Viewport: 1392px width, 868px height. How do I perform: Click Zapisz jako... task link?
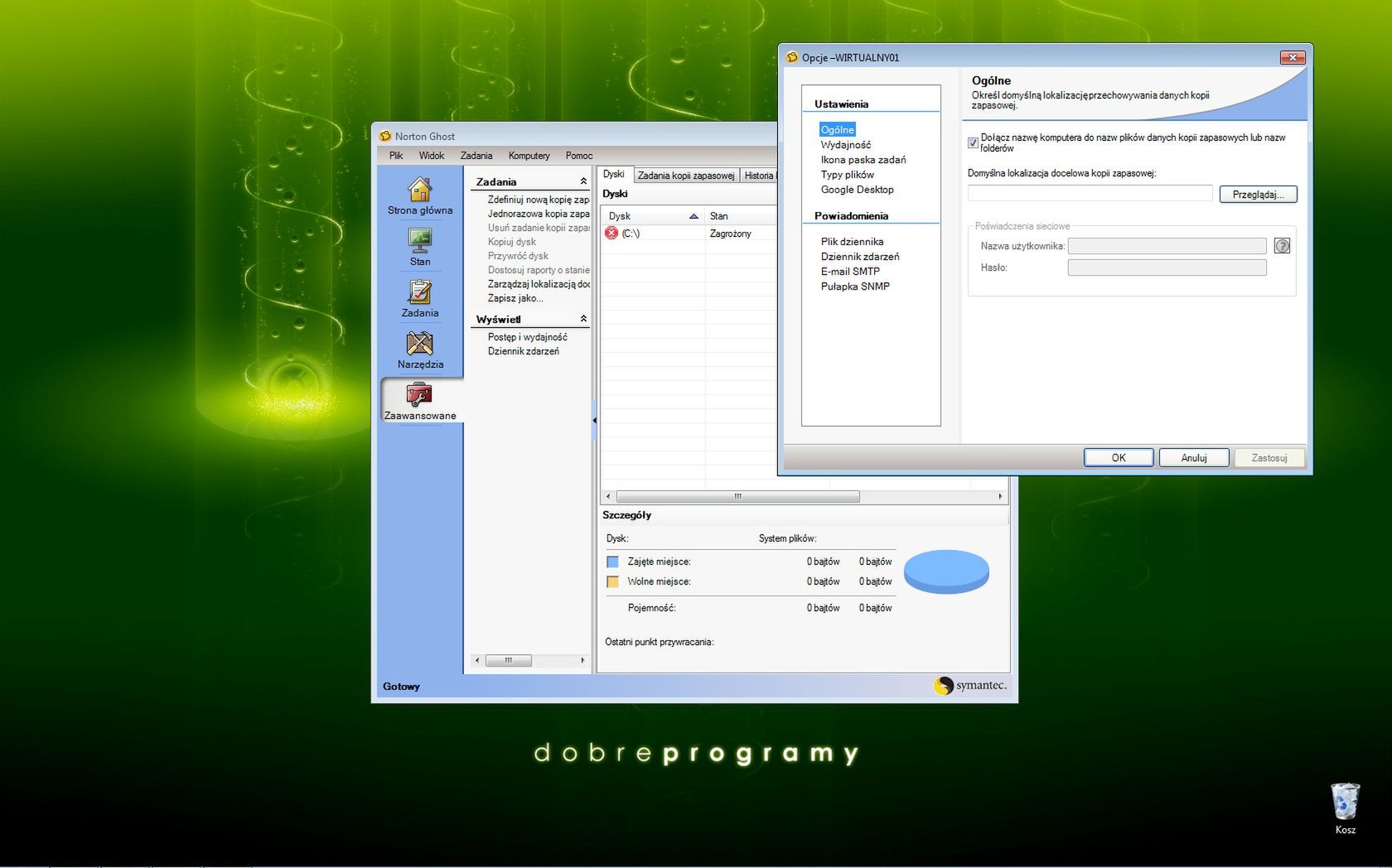point(515,298)
